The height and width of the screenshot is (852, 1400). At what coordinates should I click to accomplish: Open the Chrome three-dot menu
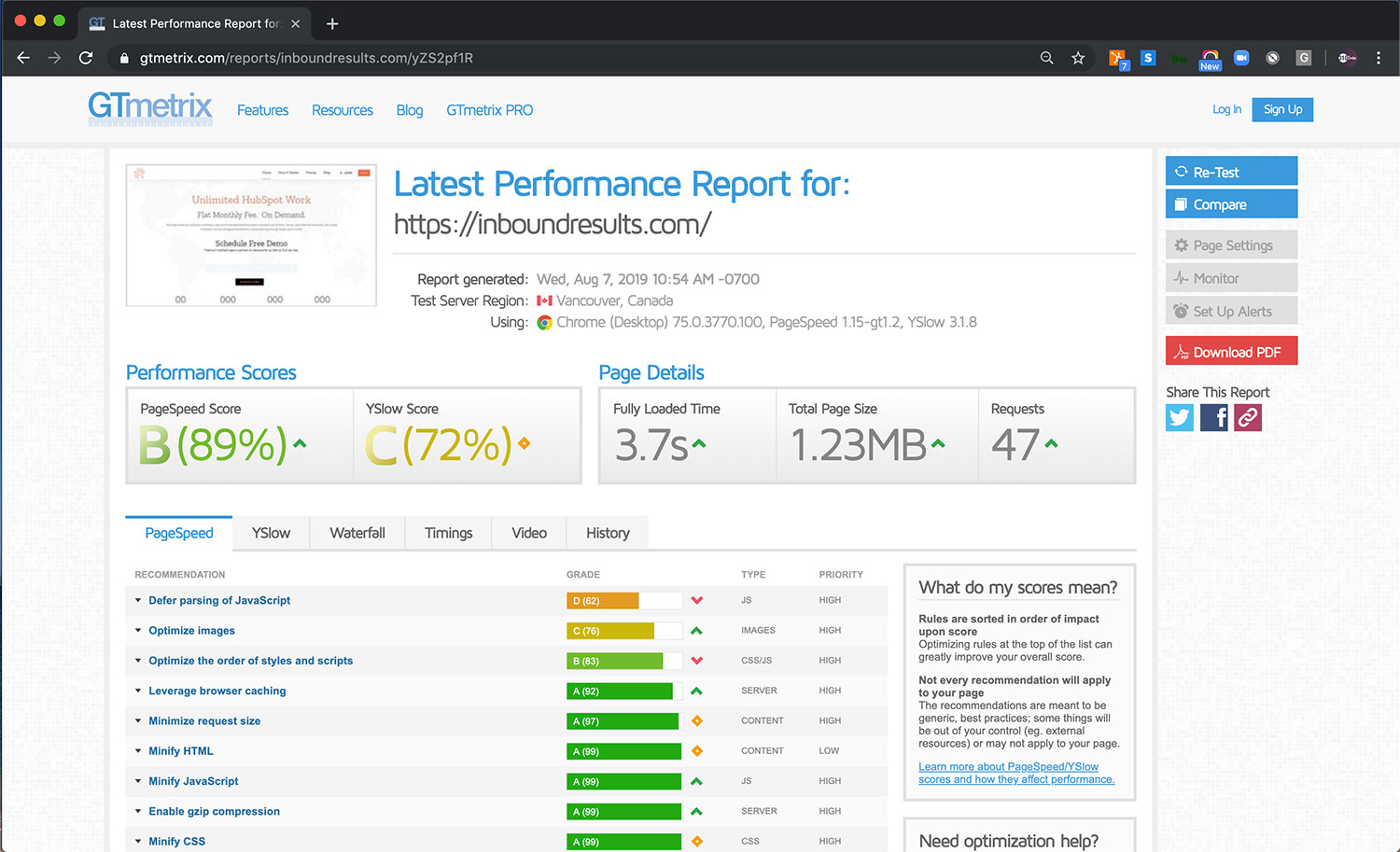pyautogui.click(x=1379, y=58)
